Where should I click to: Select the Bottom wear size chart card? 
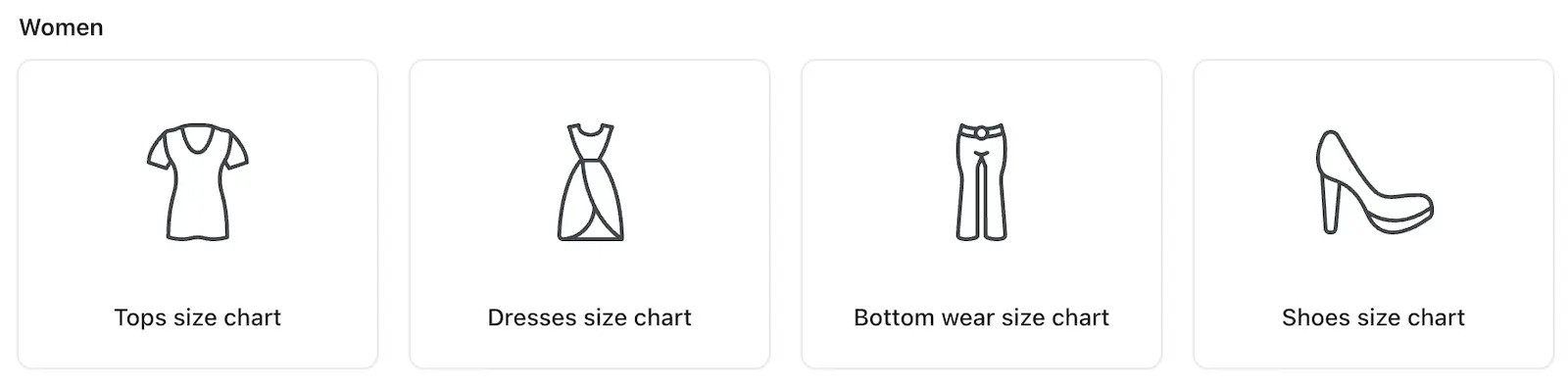(x=981, y=214)
